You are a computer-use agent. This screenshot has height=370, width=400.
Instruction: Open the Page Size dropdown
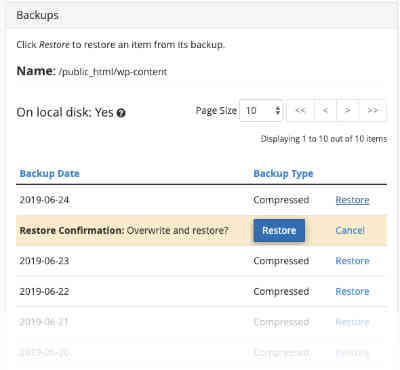pos(261,110)
